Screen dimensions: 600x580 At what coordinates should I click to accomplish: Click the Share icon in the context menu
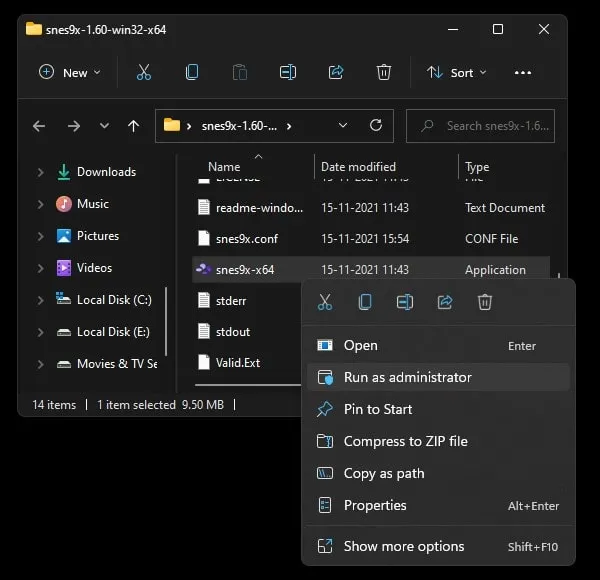tap(445, 302)
